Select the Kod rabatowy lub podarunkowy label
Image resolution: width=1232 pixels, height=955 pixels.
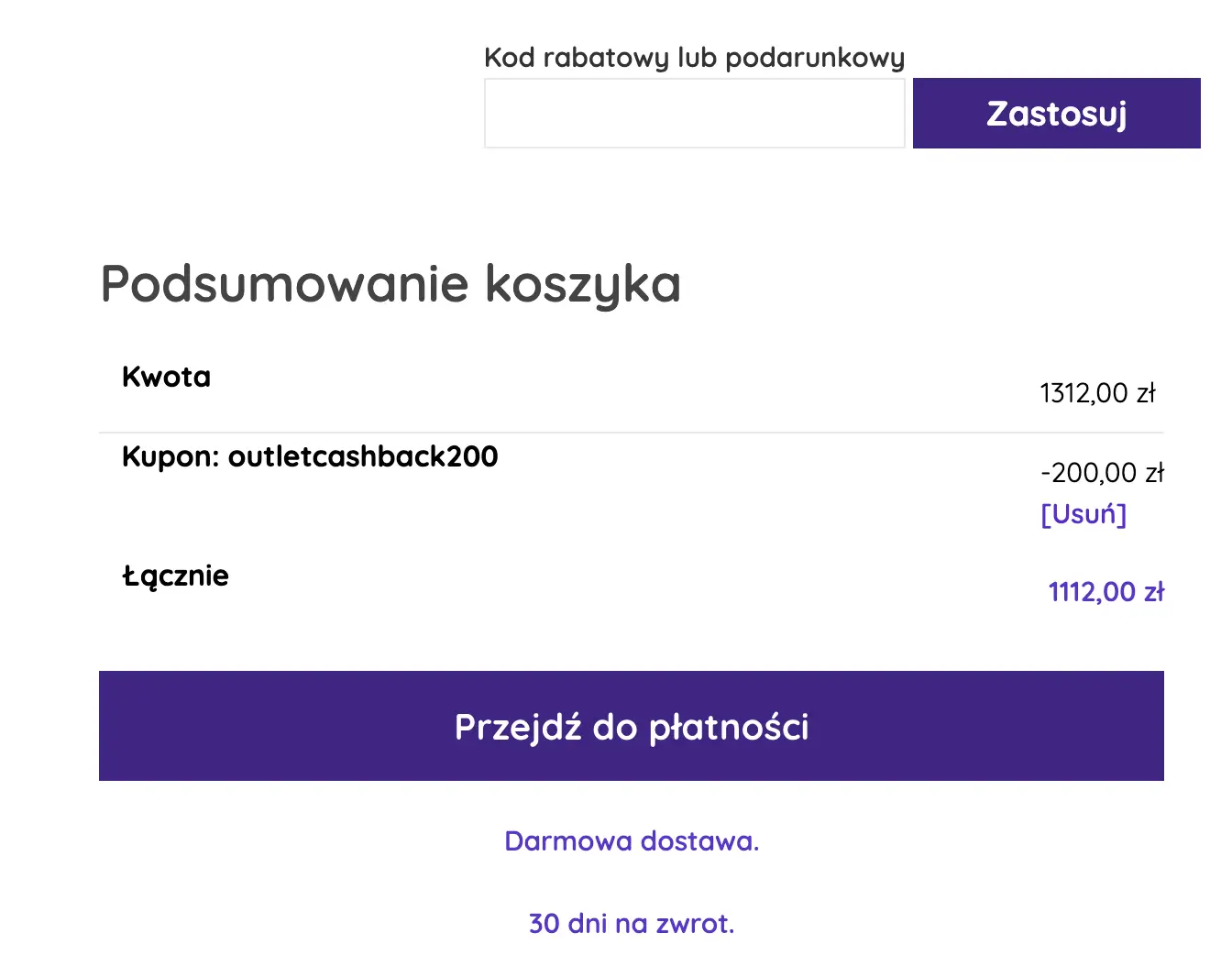pyautogui.click(x=694, y=56)
